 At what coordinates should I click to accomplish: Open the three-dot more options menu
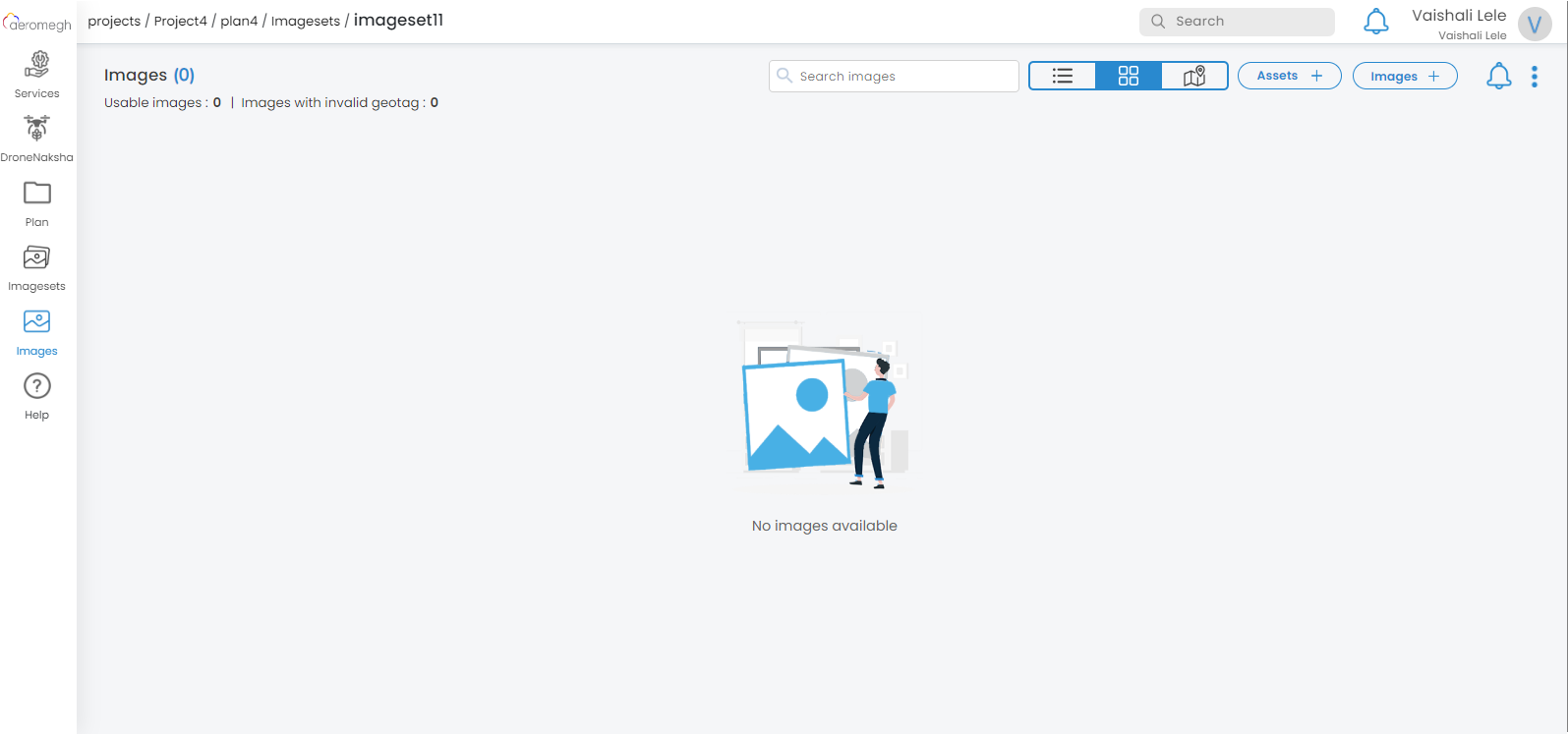click(x=1534, y=77)
